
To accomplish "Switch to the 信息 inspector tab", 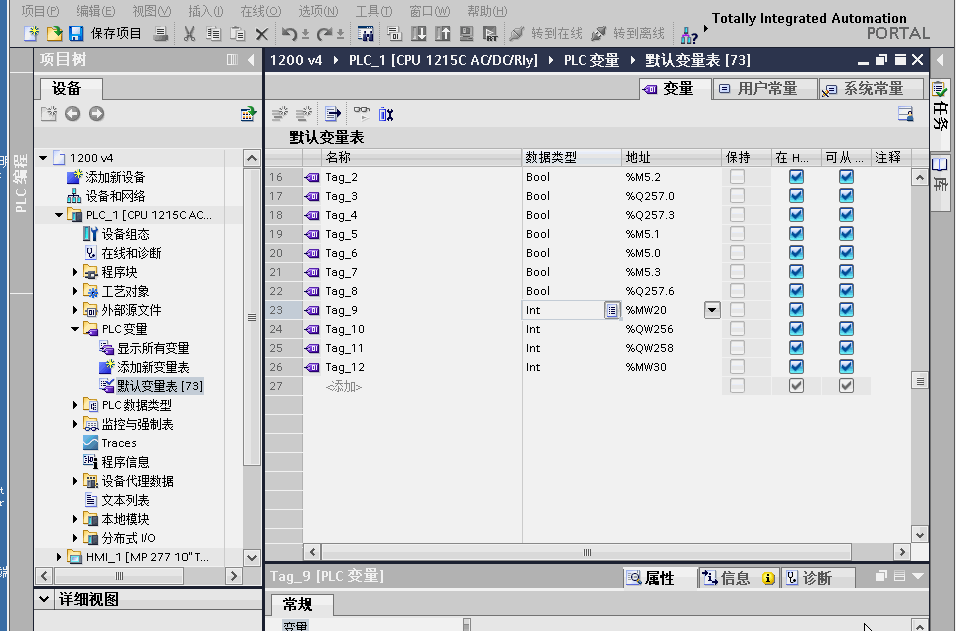I will [738, 577].
